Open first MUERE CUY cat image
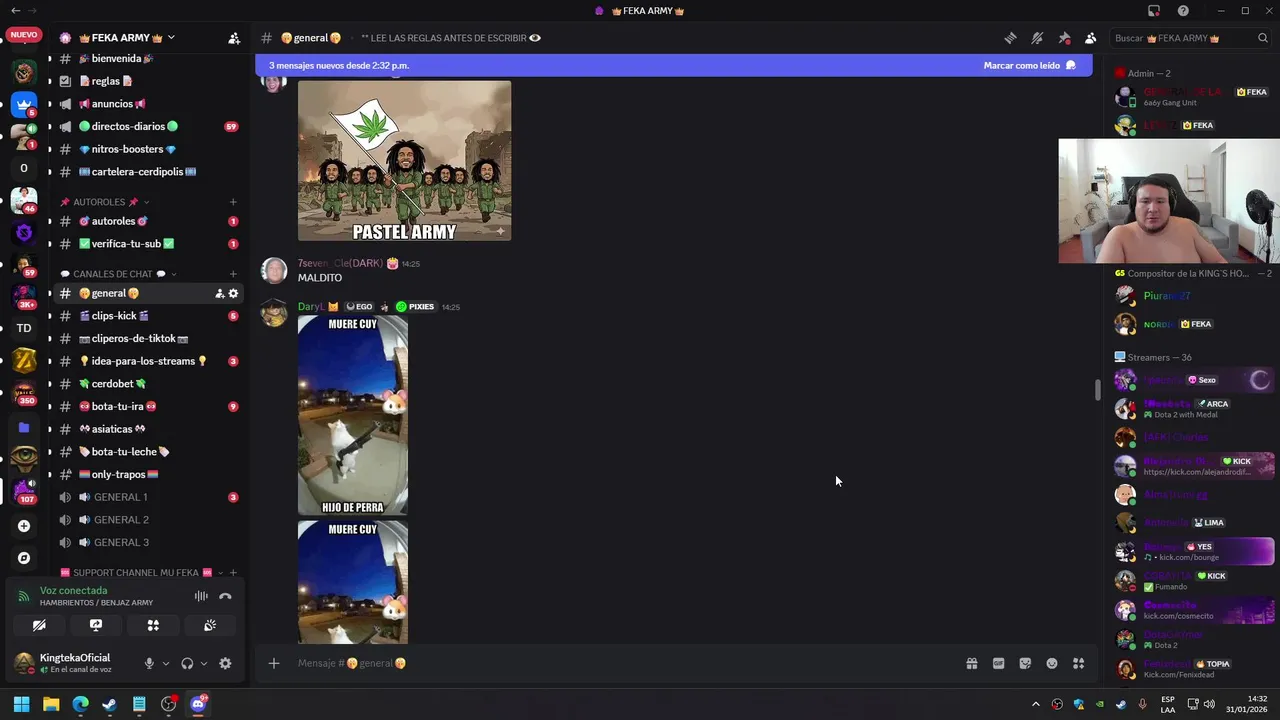 [353, 415]
